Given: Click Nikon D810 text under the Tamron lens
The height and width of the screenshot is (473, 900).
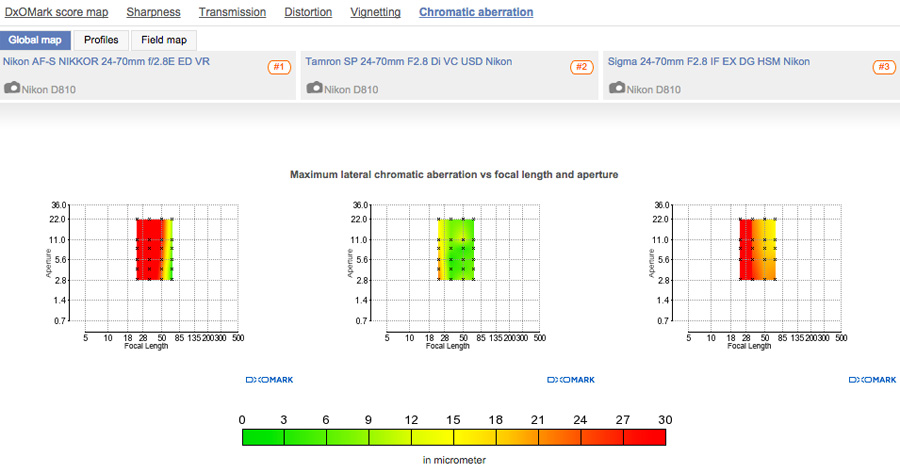Looking at the screenshot, I should point(351,90).
